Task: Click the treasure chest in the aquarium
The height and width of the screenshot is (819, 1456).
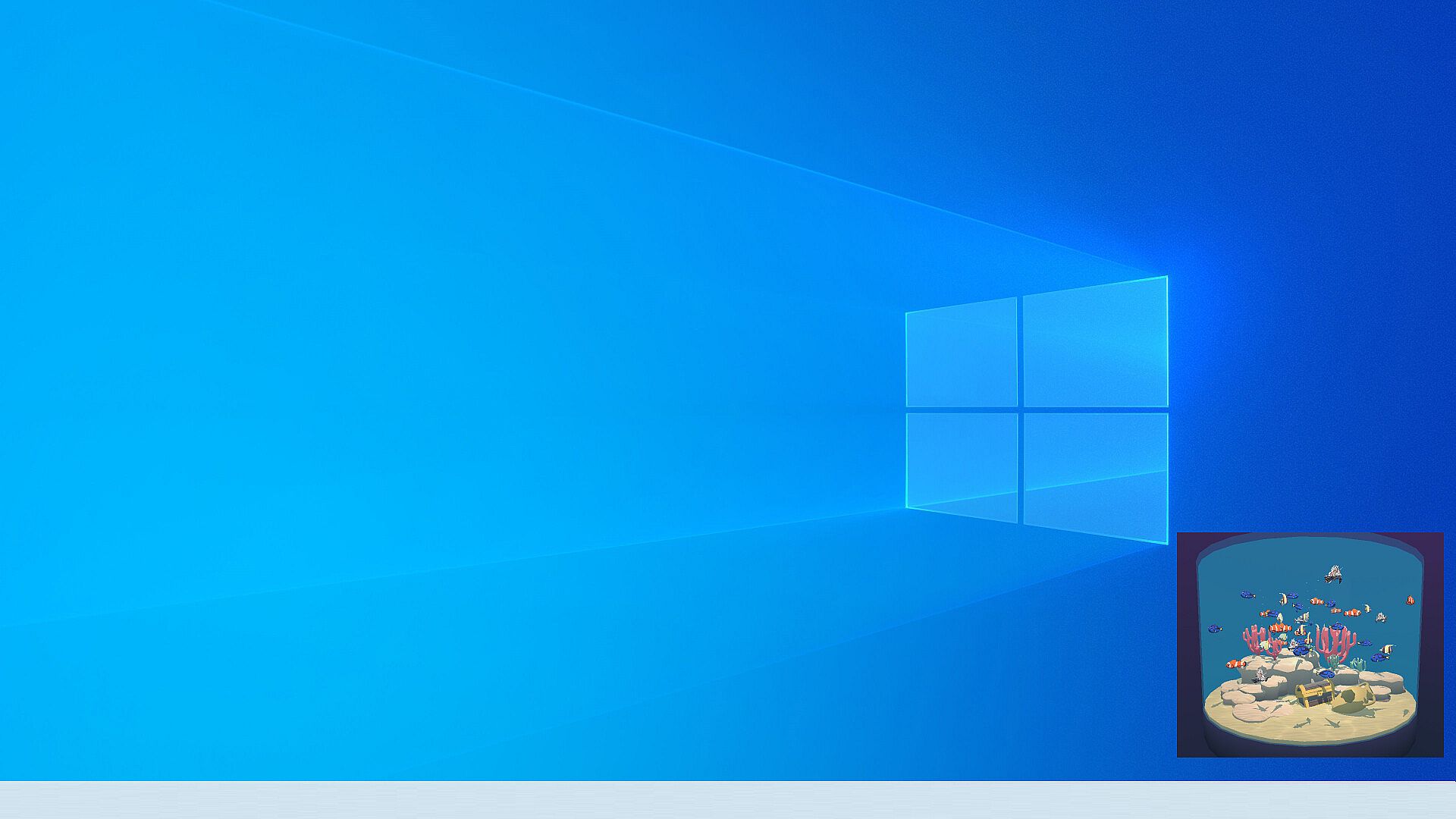Action: pyautogui.click(x=1315, y=693)
